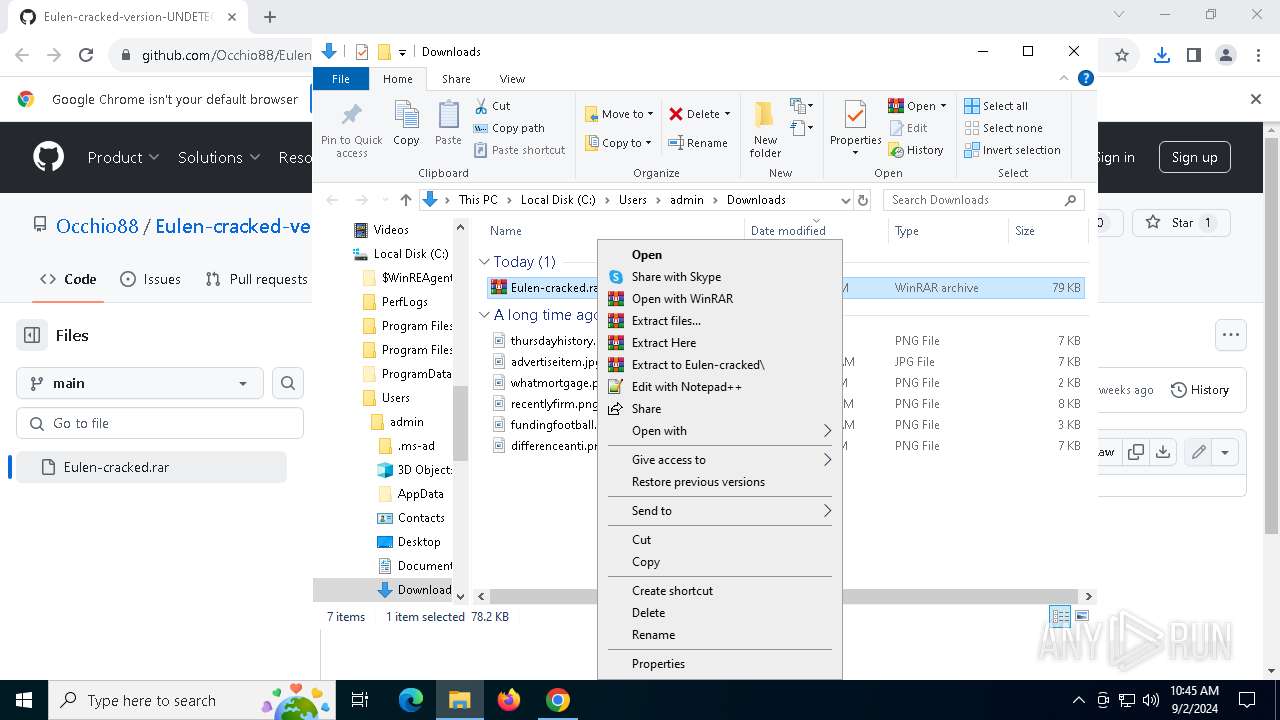Open main branch dropdown on GitHub

(x=140, y=383)
